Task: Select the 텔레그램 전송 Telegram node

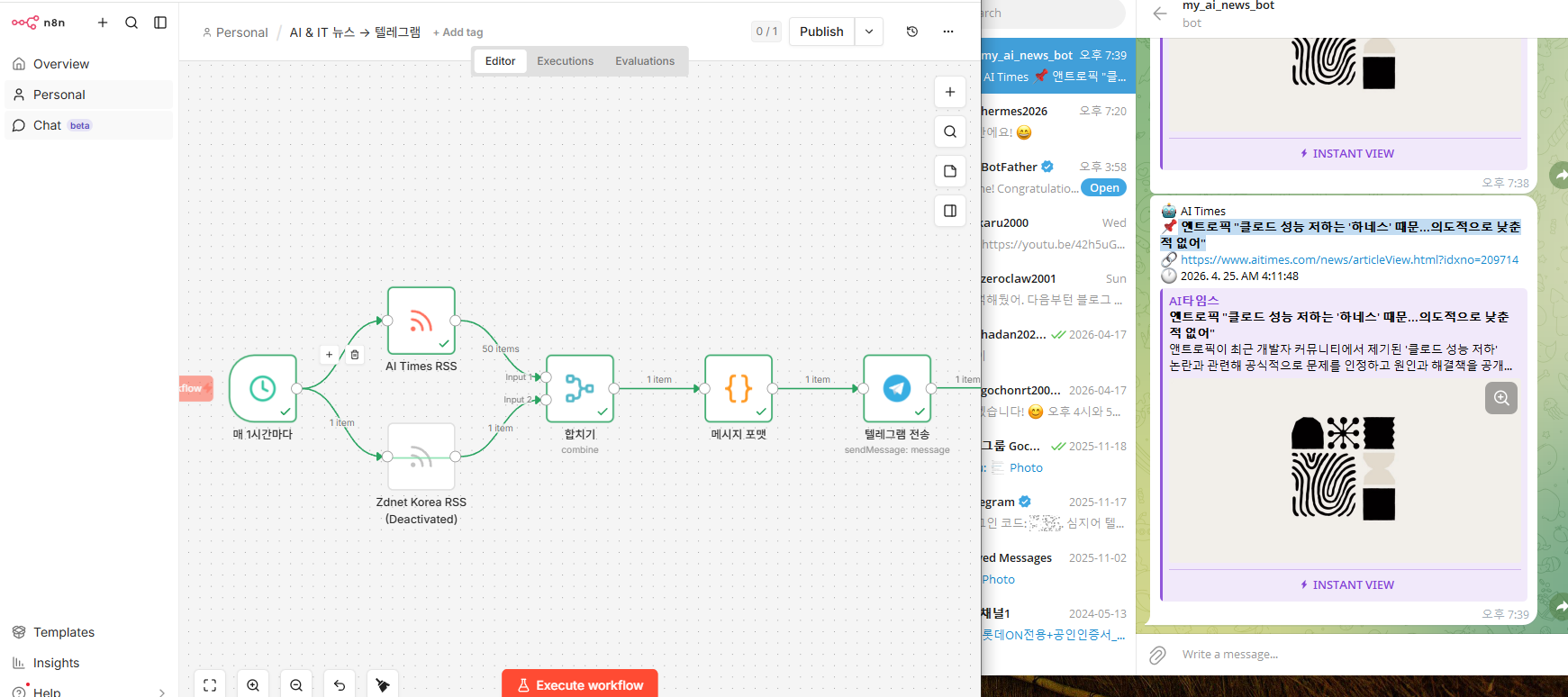Action: pyautogui.click(x=897, y=389)
